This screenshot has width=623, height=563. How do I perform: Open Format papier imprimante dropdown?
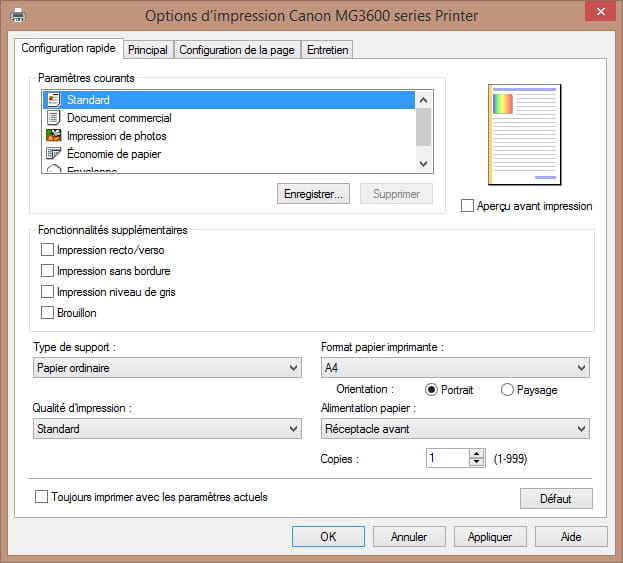pyautogui.click(x=455, y=368)
